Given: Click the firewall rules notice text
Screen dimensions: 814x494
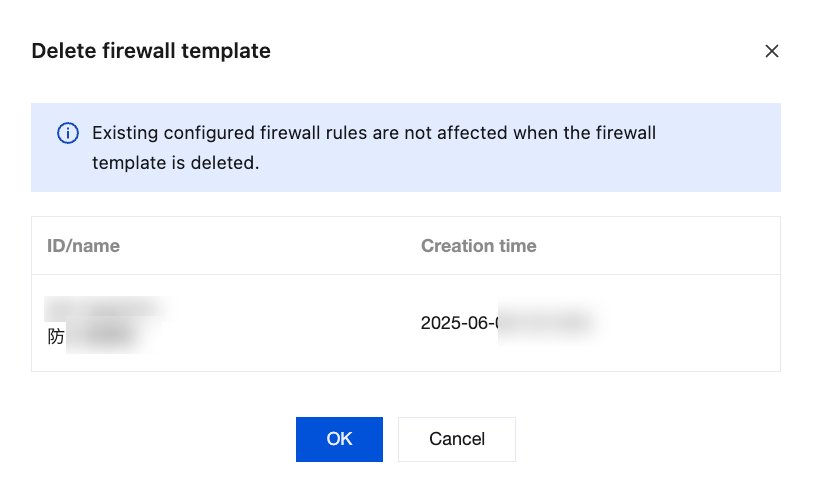Looking at the screenshot, I should [374, 147].
